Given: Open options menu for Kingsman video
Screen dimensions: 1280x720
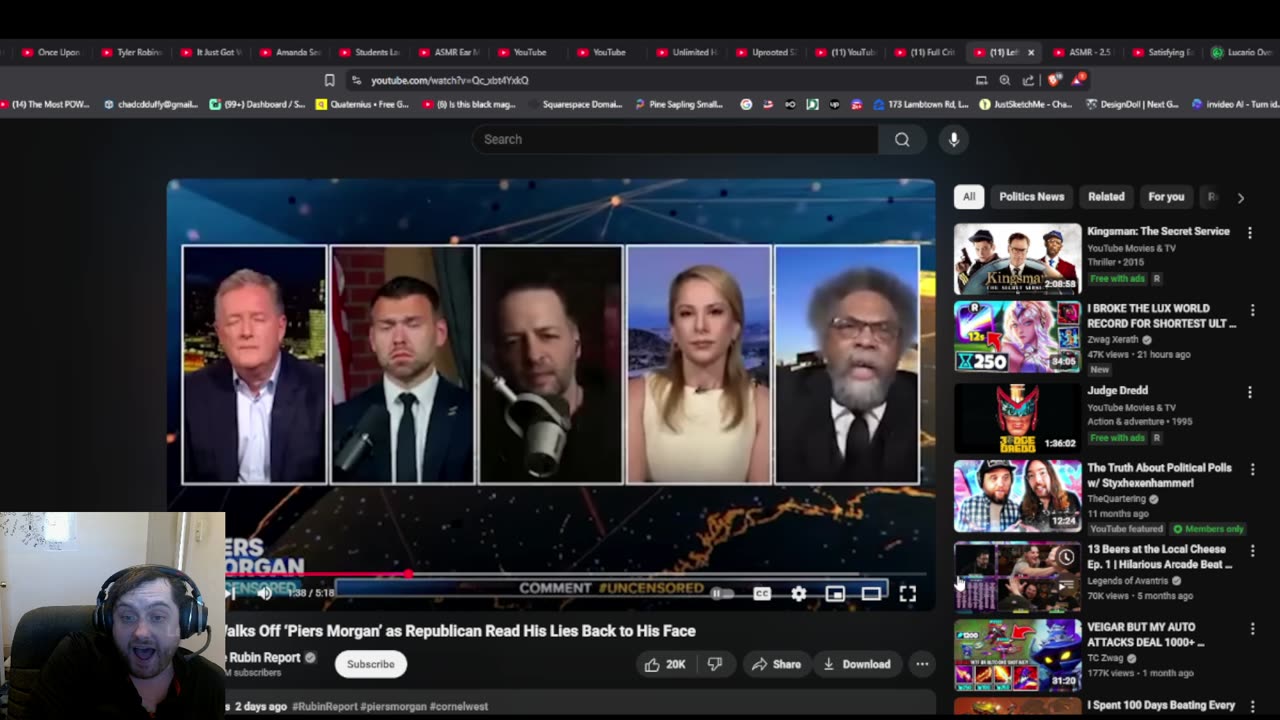Looking at the screenshot, I should (x=1249, y=233).
